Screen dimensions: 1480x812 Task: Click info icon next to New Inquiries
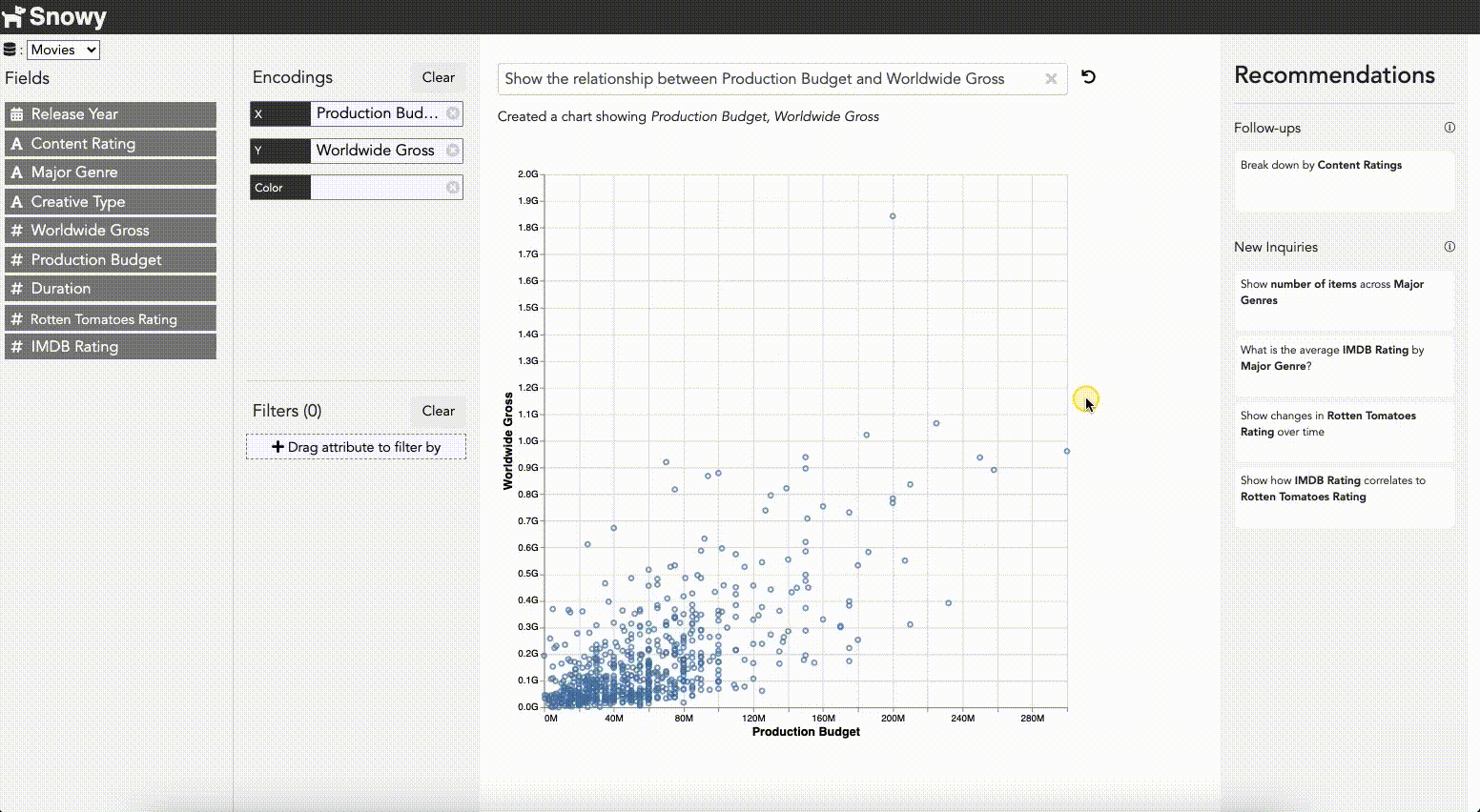pos(1449,247)
